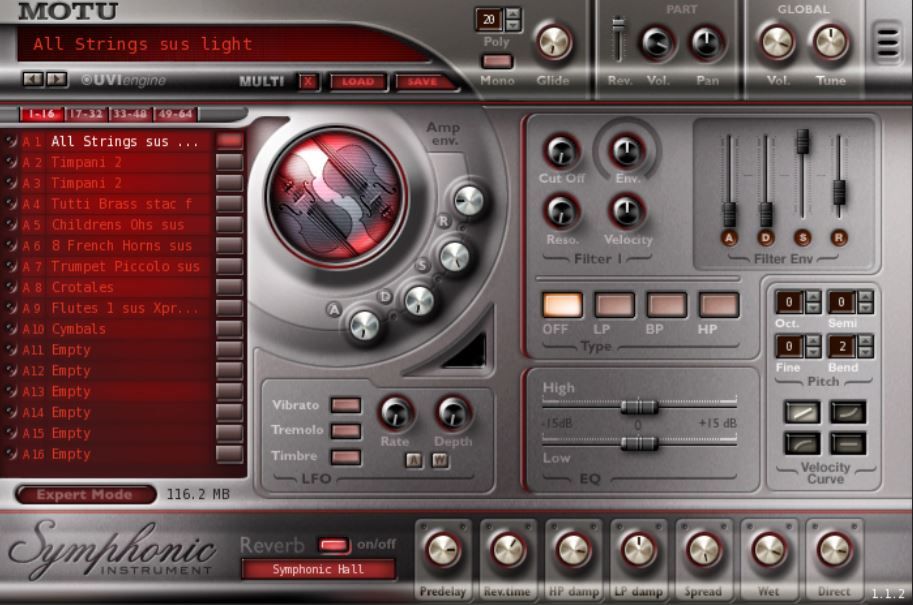The width and height of the screenshot is (913, 605).
Task: Click the Amp env. D knob
Action: pyautogui.click(x=419, y=300)
